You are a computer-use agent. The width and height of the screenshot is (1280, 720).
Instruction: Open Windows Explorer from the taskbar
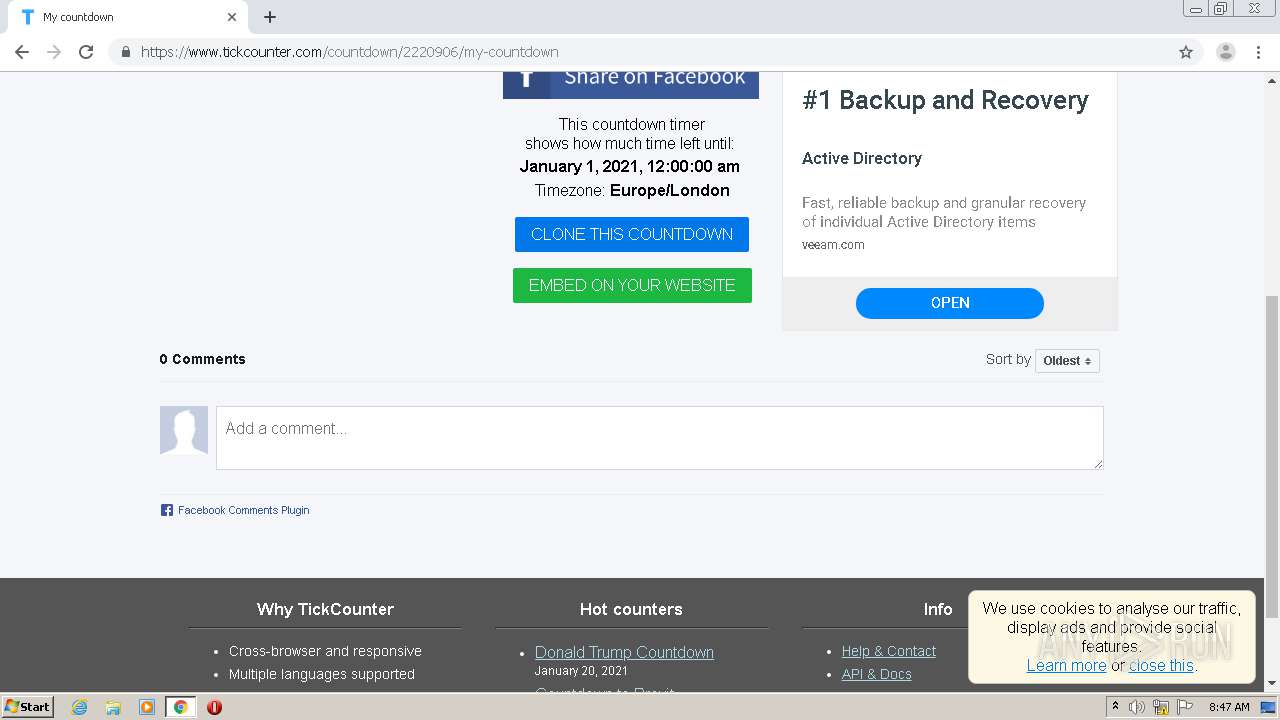[113, 707]
